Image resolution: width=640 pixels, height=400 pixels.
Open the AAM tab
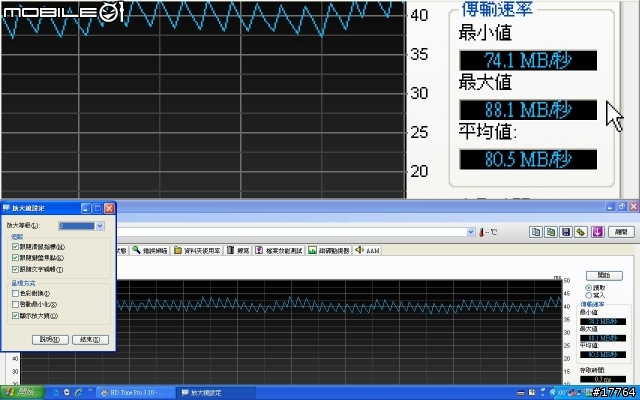tap(367, 250)
